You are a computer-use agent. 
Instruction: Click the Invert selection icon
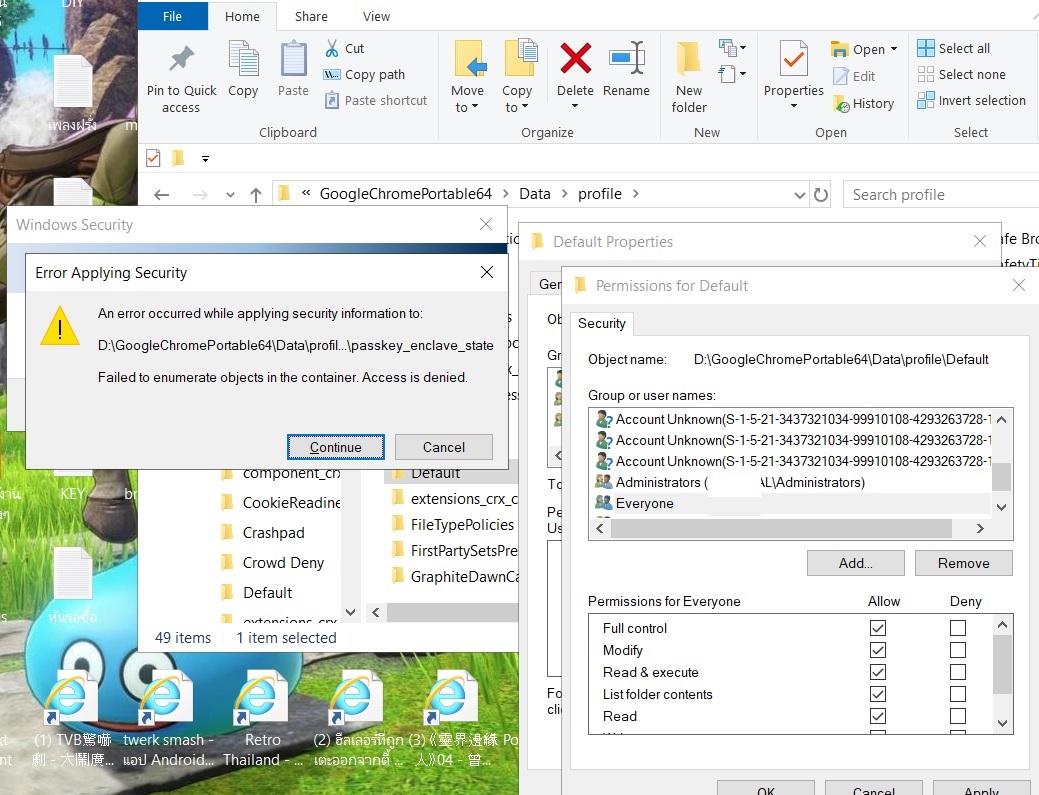point(926,101)
